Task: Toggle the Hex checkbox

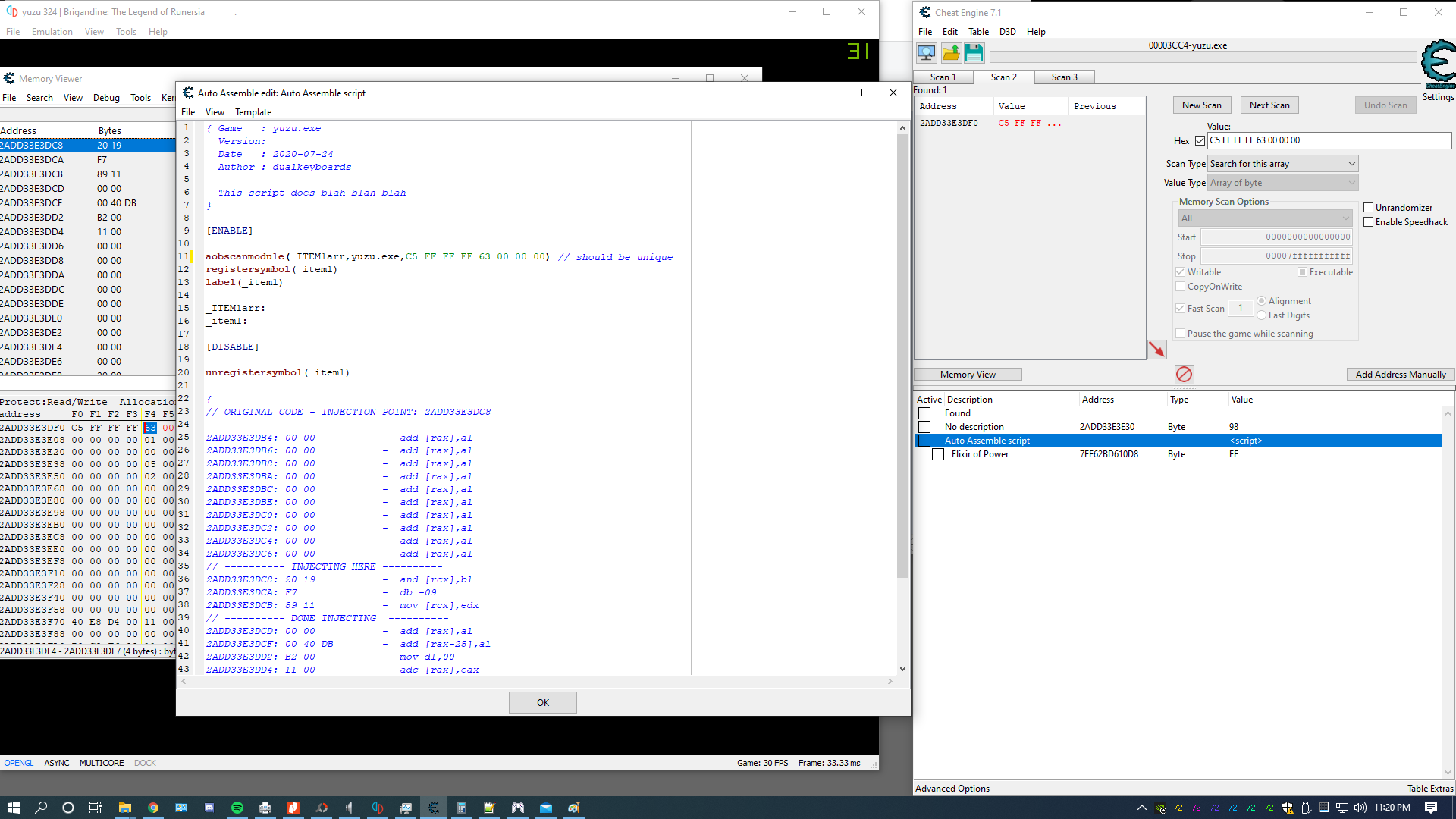Action: [x=1200, y=141]
